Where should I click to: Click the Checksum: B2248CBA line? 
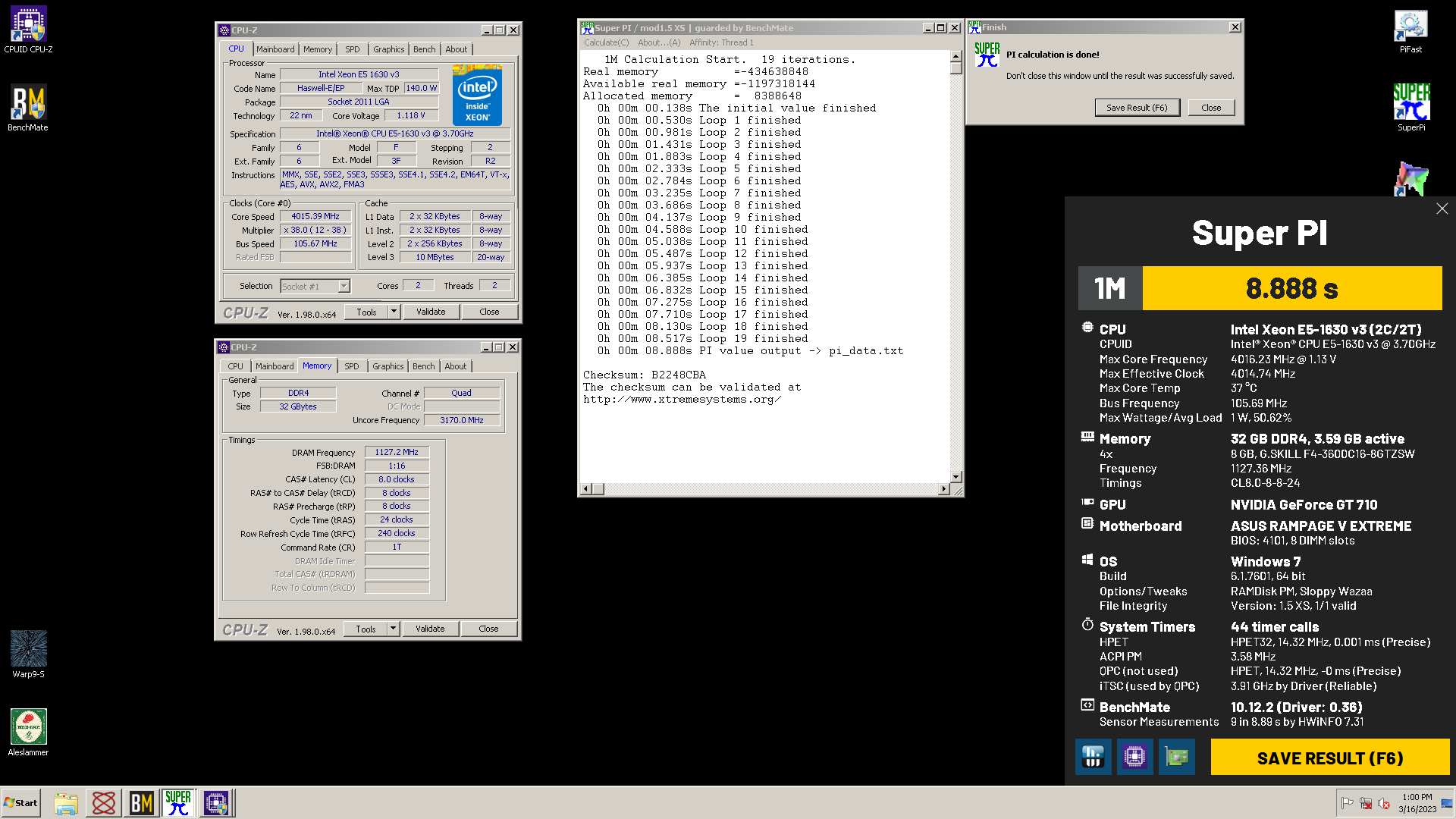645,375
